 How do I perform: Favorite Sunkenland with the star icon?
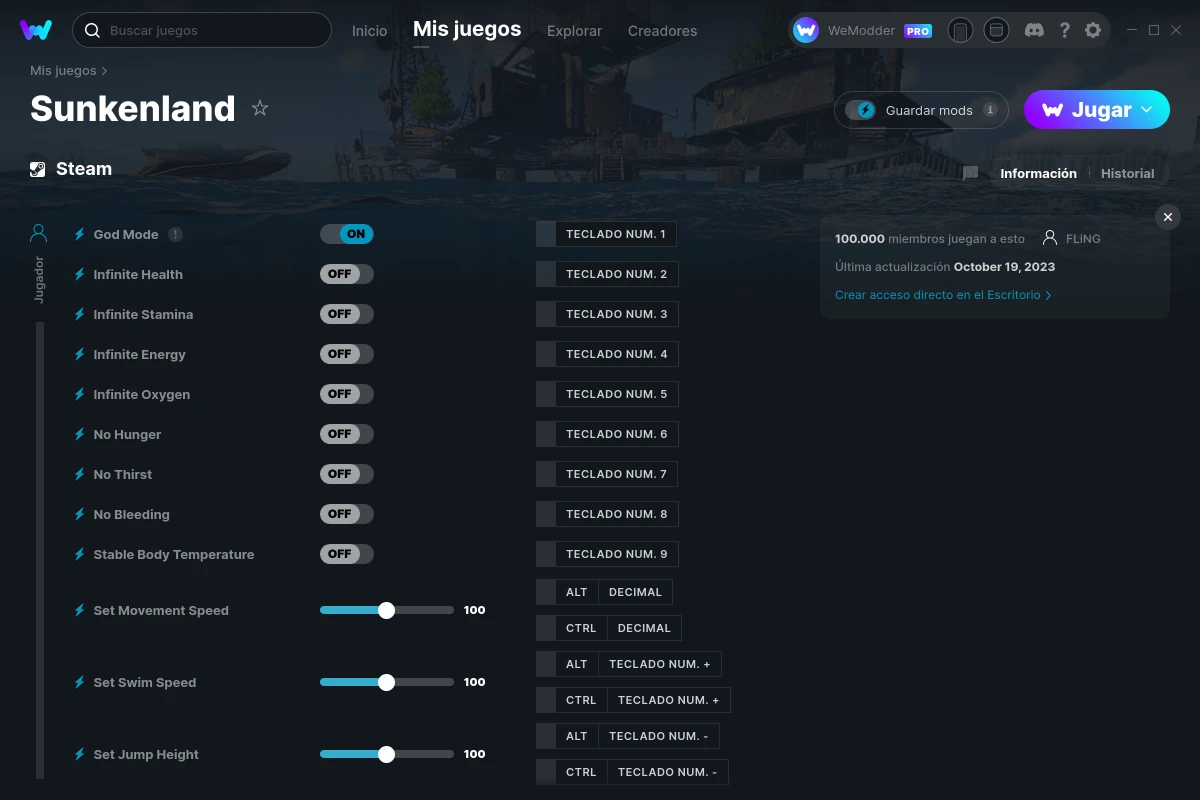pos(260,108)
